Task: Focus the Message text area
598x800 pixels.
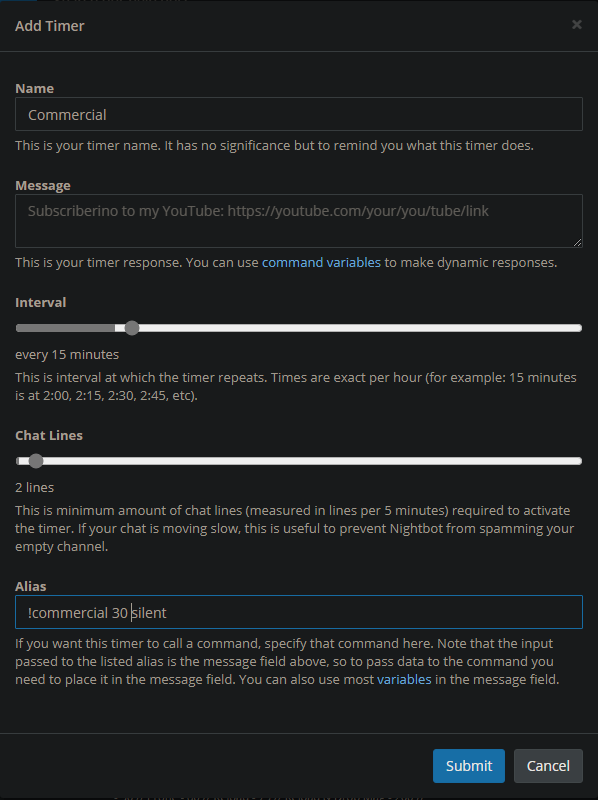Action: pyautogui.click(x=299, y=221)
